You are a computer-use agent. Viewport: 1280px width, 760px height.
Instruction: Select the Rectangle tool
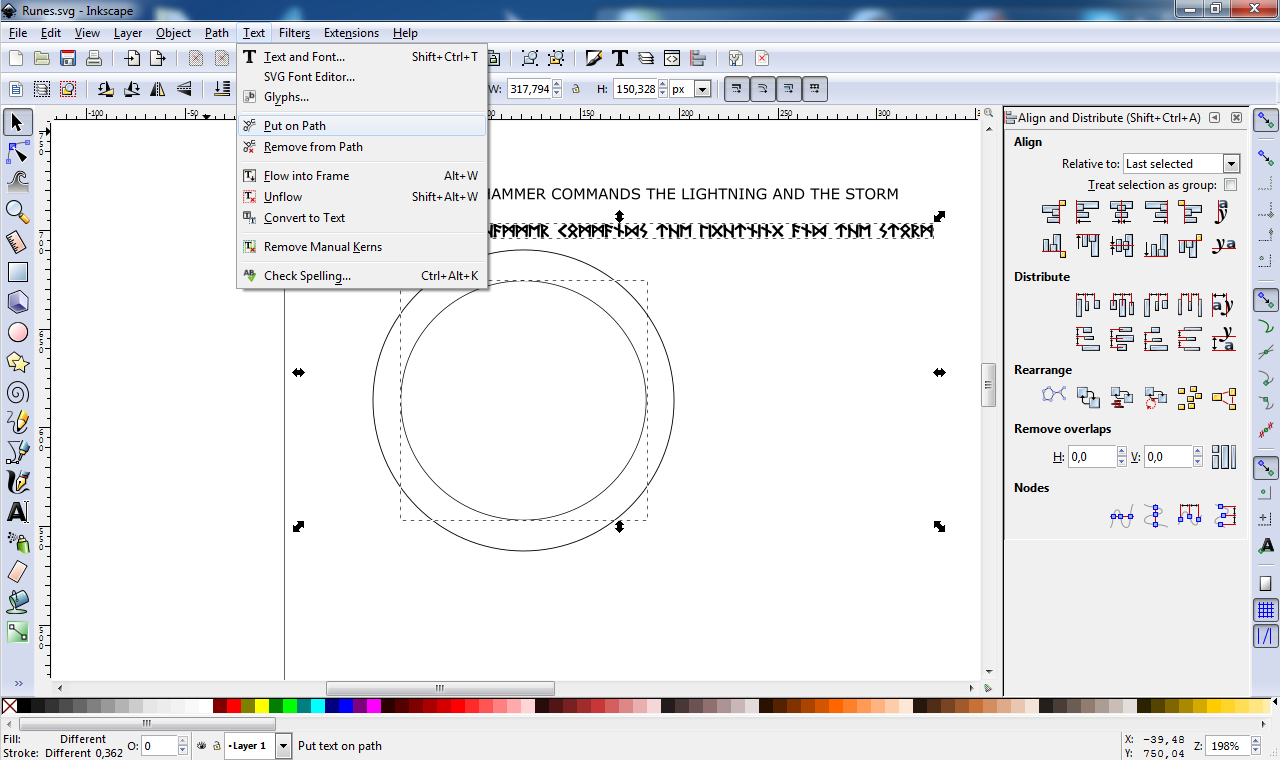(17, 272)
